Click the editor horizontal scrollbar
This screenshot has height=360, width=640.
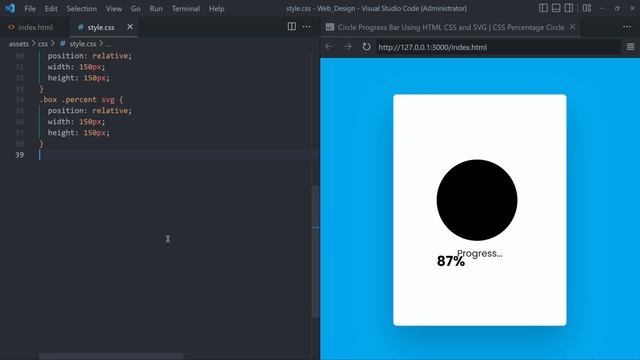111,356
